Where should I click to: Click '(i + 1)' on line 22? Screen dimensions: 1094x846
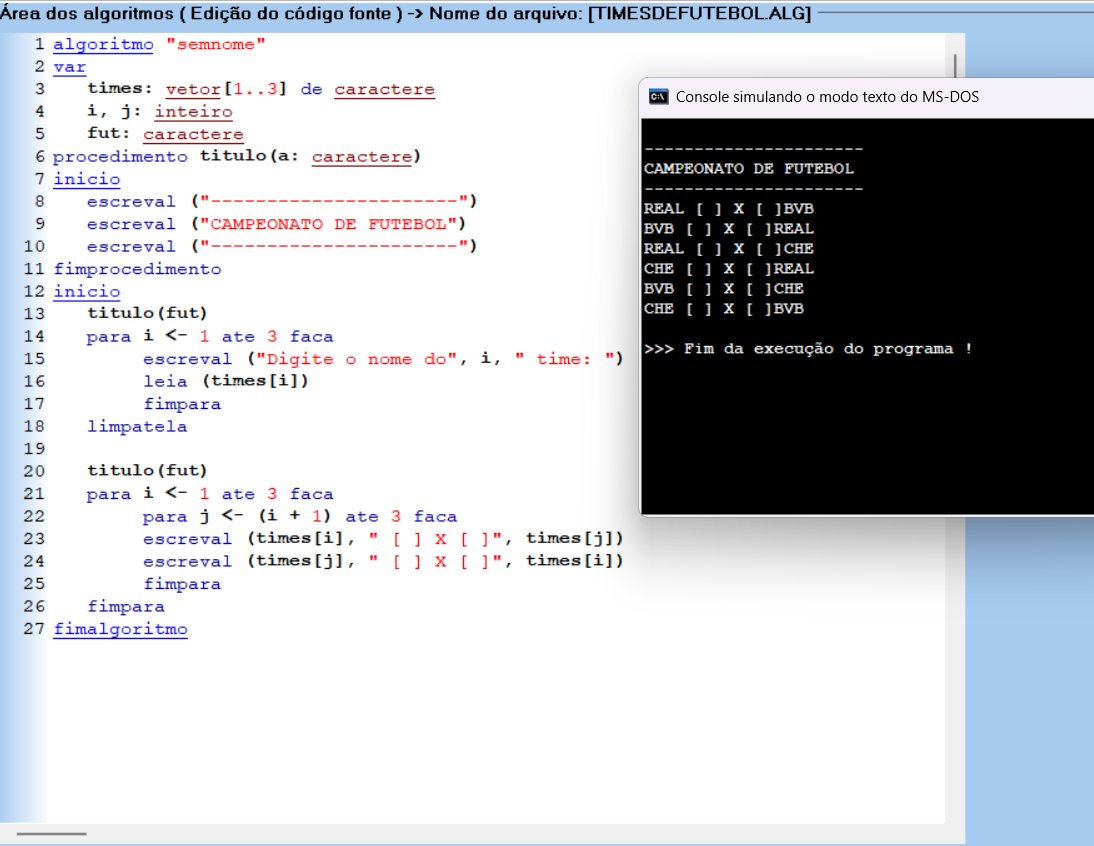pos(294,516)
